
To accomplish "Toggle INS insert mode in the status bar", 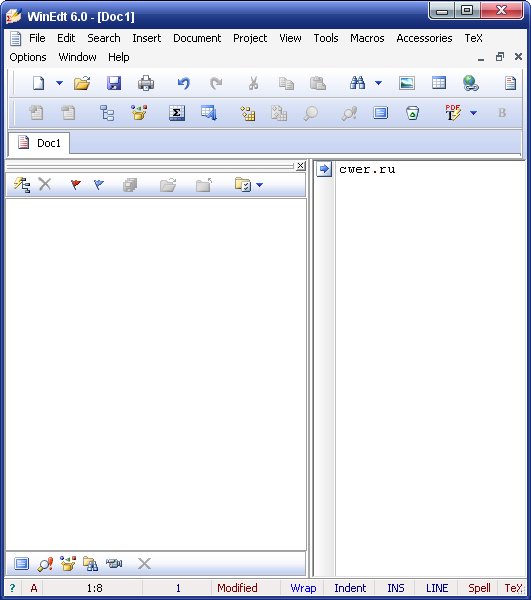I will tap(396, 588).
